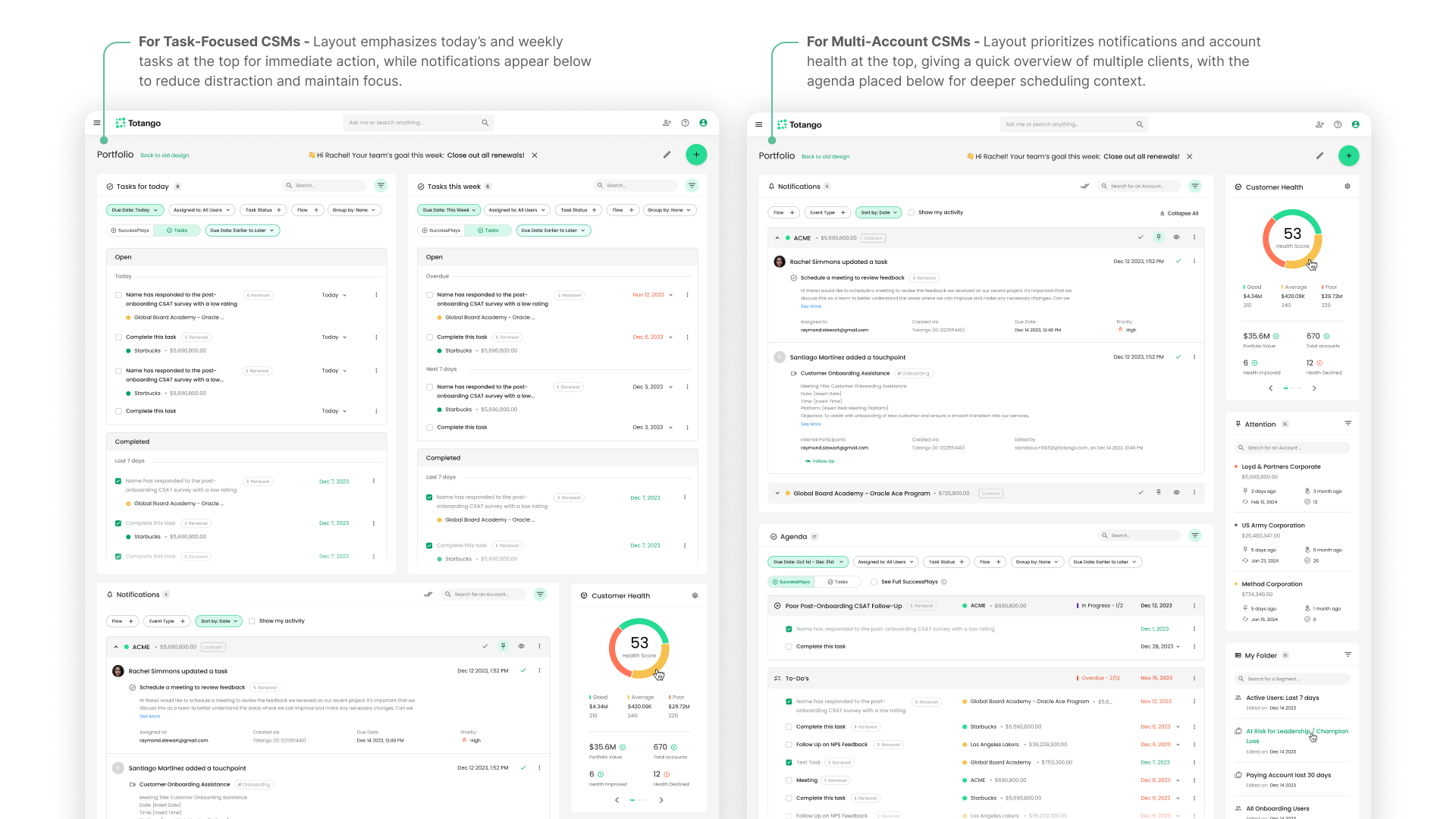Open Due Date: This Week dropdown
This screenshot has width=1456, height=819.
coord(449,210)
